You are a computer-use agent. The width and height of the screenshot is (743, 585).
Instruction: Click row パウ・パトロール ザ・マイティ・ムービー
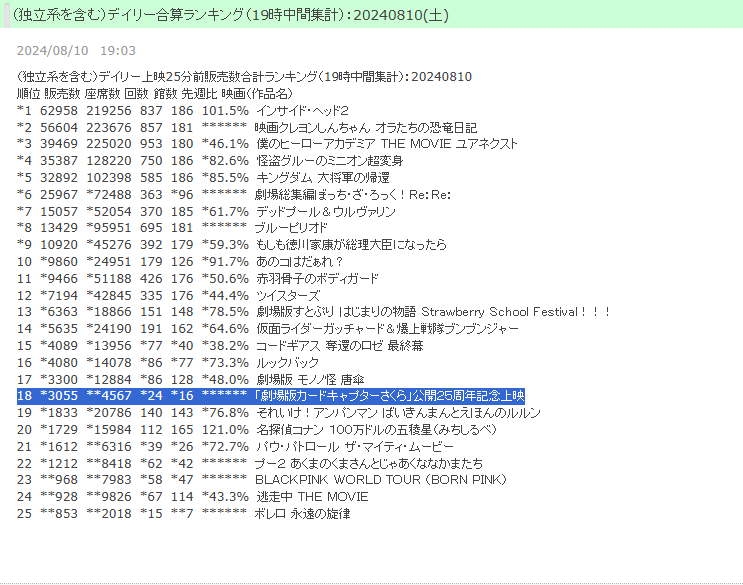[236, 446]
